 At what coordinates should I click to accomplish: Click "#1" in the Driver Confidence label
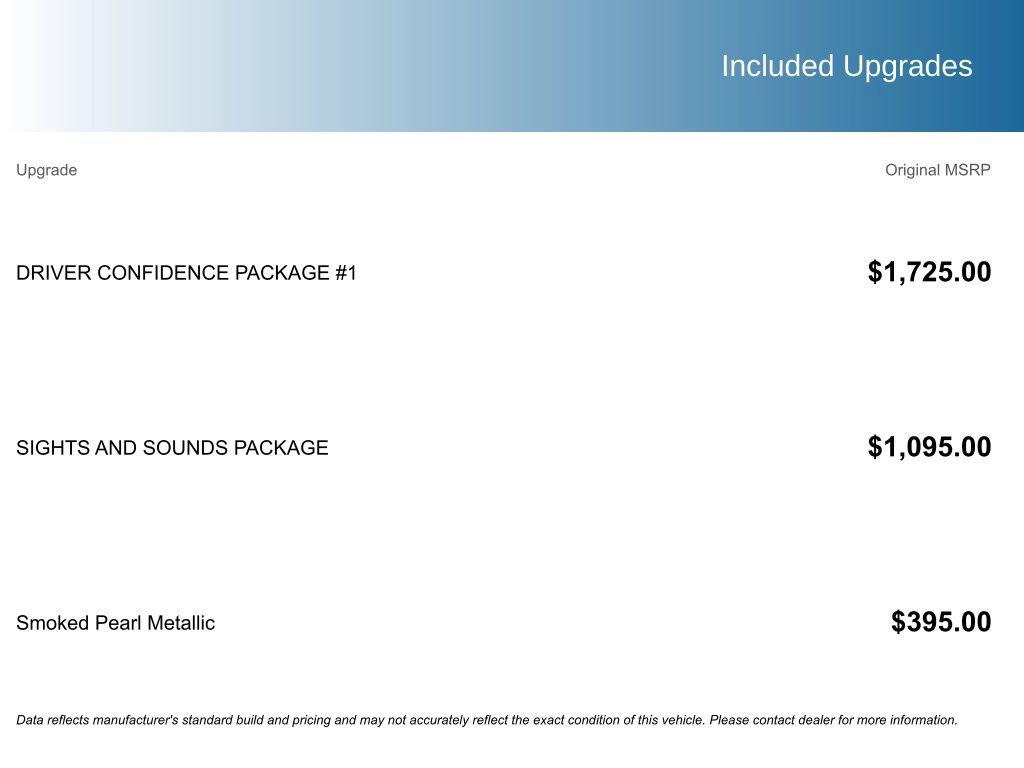(346, 273)
